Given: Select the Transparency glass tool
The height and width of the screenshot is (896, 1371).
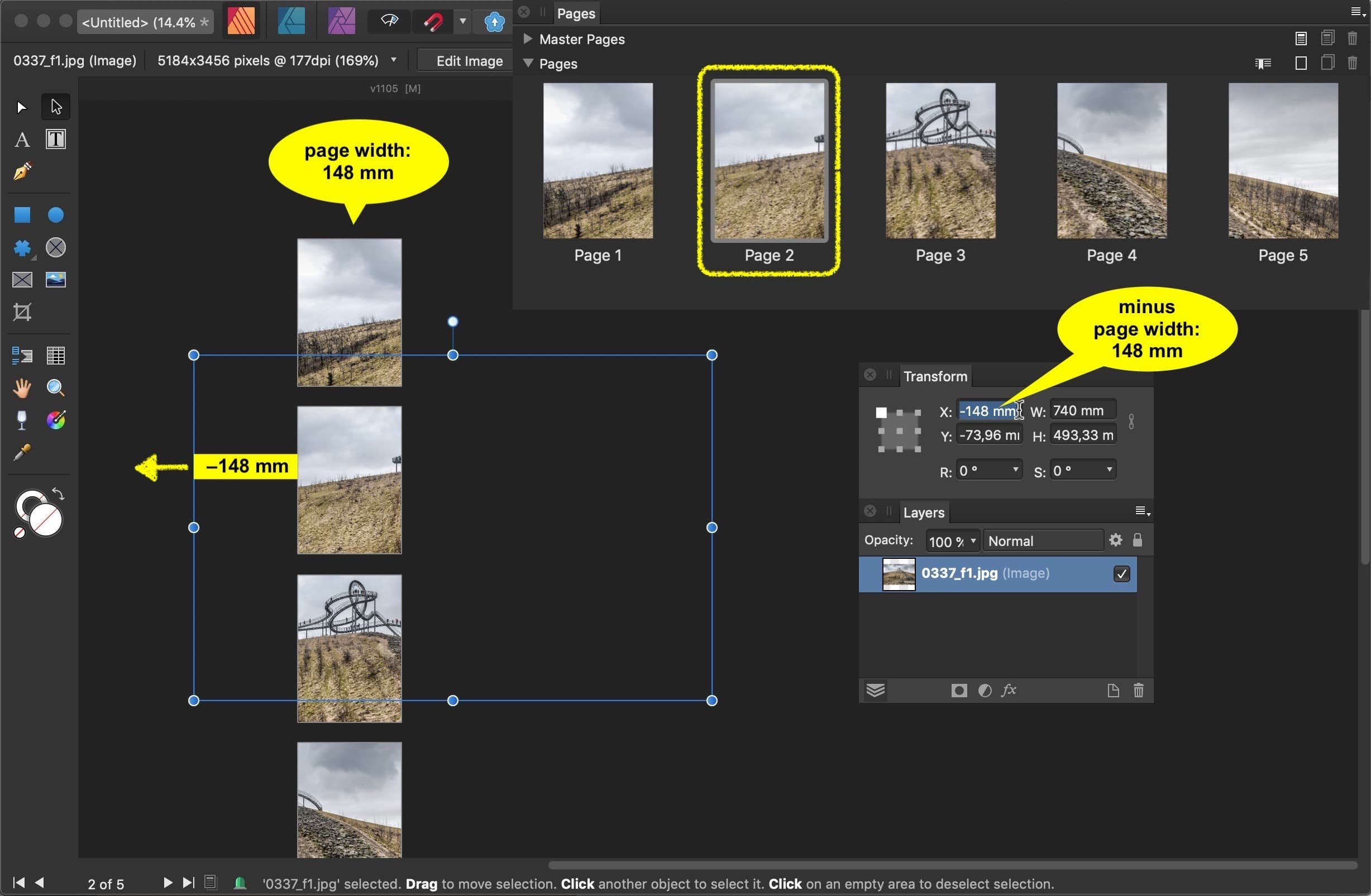Looking at the screenshot, I should (22, 420).
